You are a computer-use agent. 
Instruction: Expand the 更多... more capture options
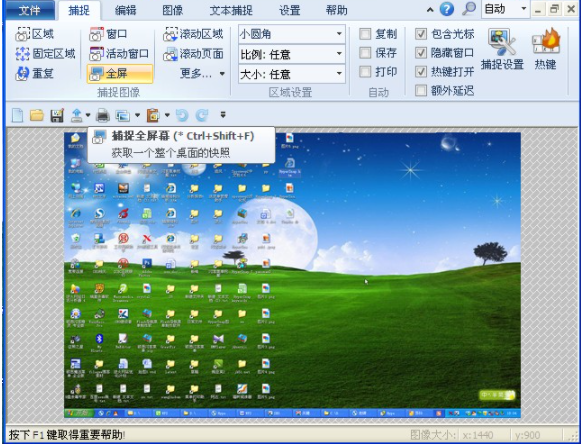click(x=202, y=73)
